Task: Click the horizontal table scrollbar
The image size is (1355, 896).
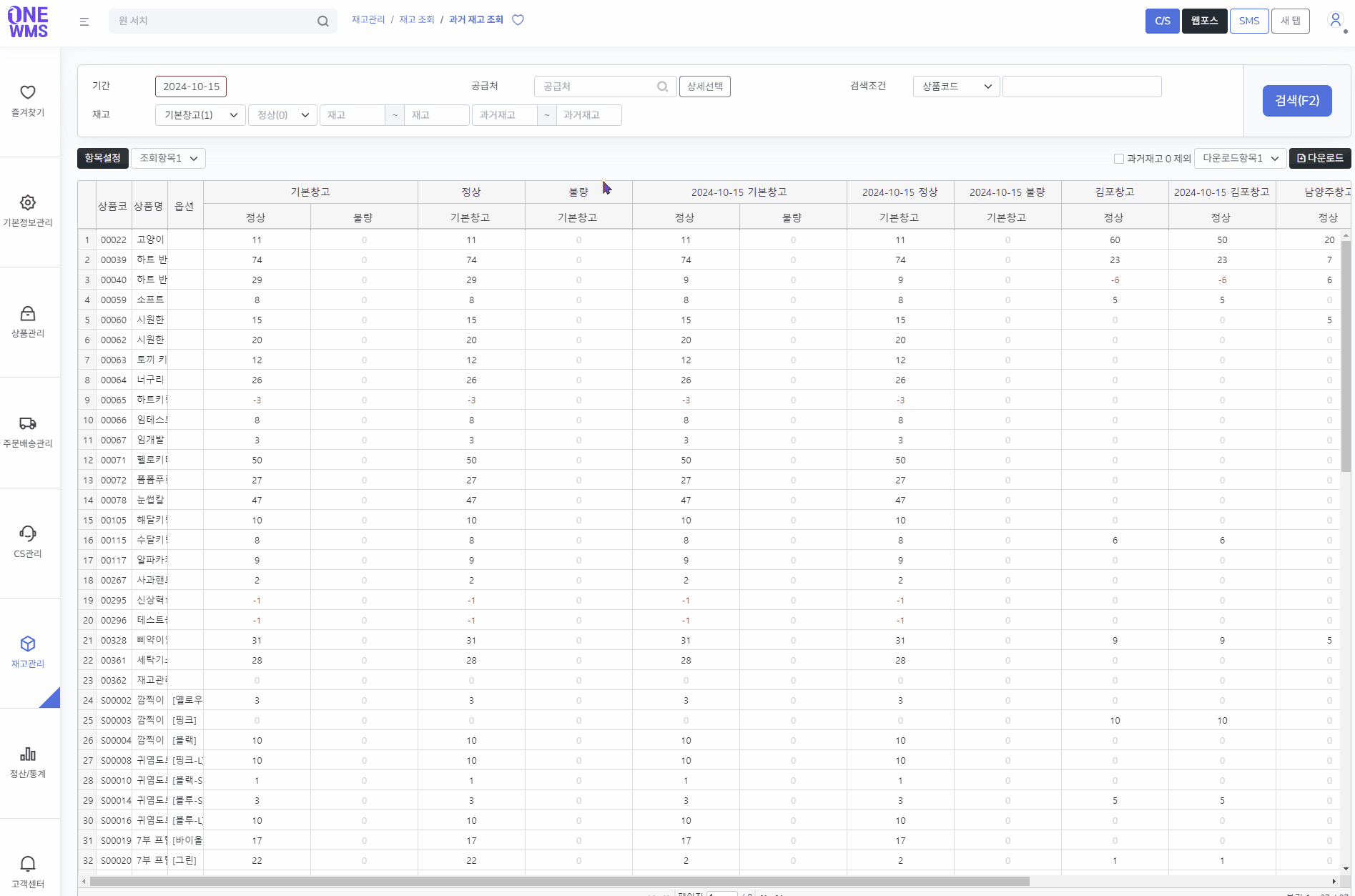Action: tap(560, 882)
